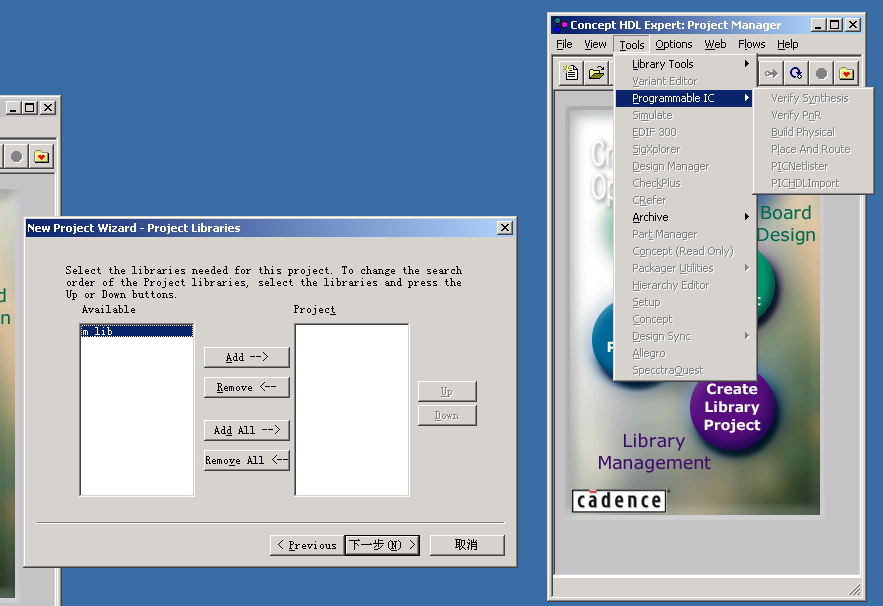Image resolution: width=883 pixels, height=606 pixels.
Task: Click the blue refresh arrow toolbar icon
Action: [x=796, y=73]
